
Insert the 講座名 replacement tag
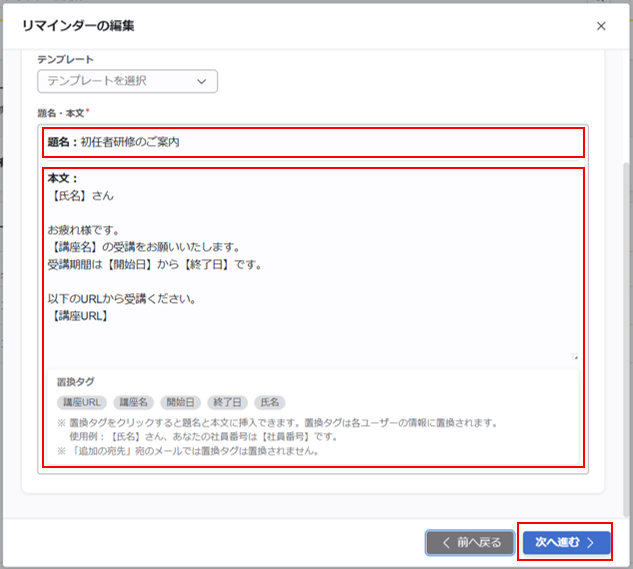click(134, 402)
